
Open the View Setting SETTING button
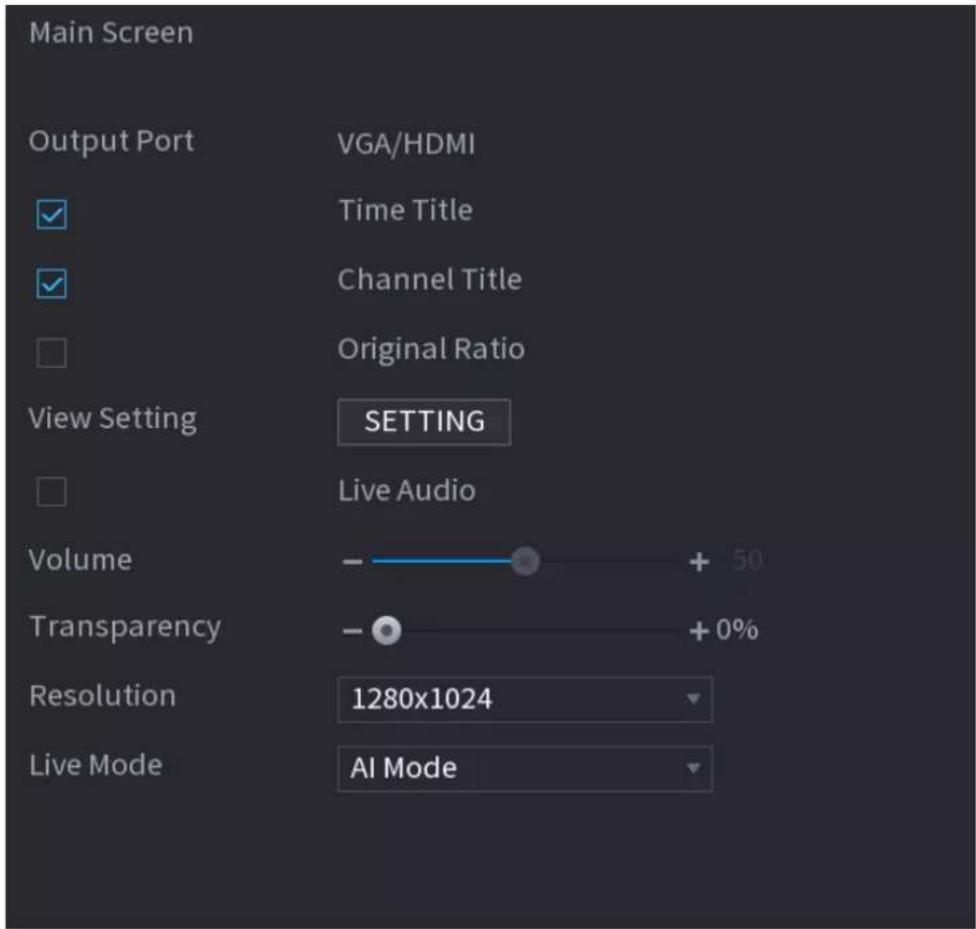tap(424, 422)
